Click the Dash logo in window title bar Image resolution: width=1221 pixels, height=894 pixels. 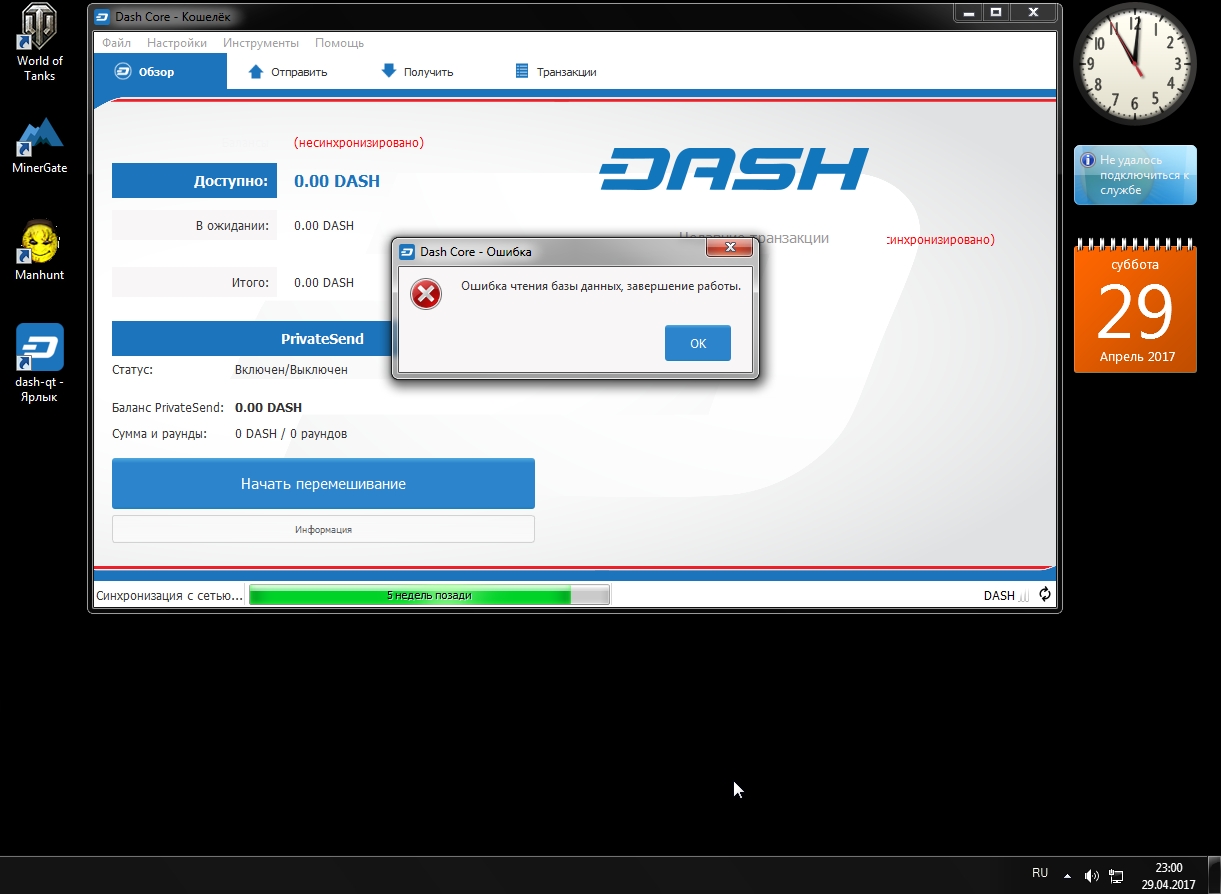click(x=100, y=16)
